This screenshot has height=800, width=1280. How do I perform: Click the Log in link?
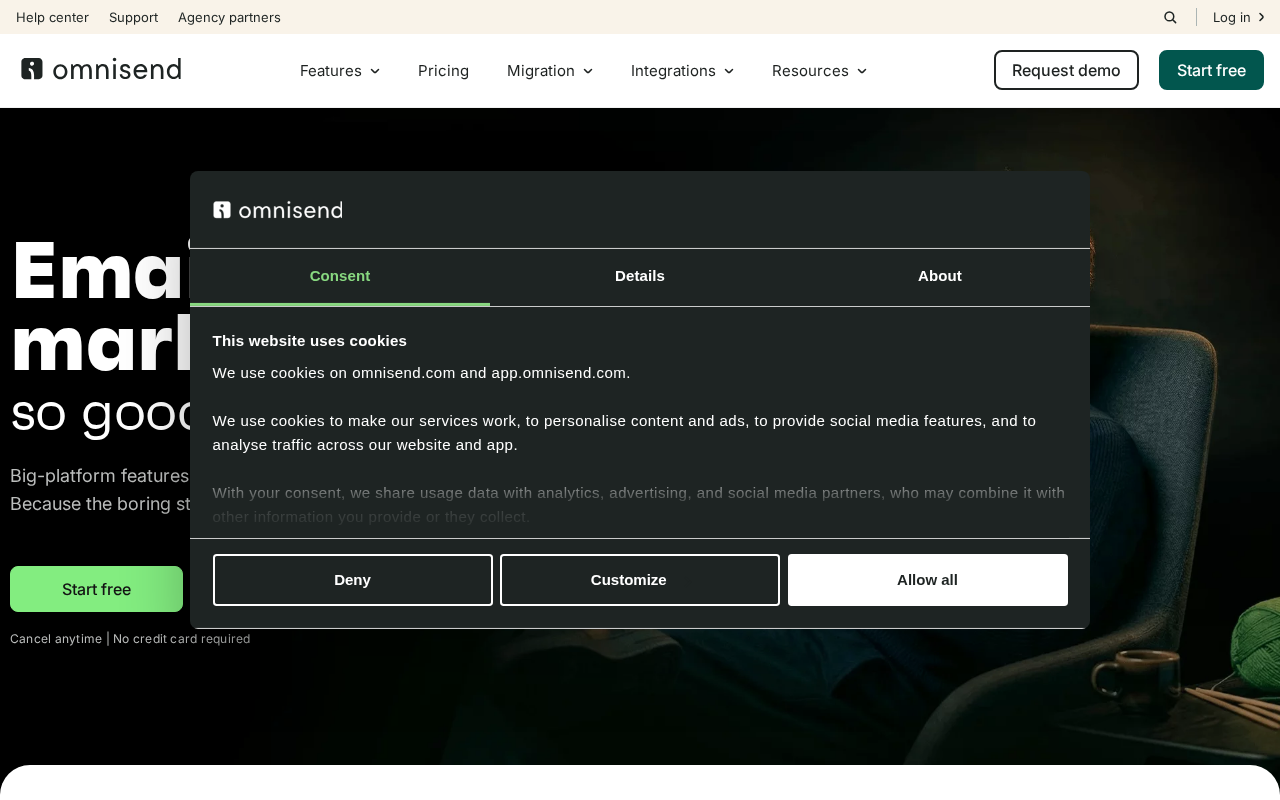click(x=1239, y=17)
